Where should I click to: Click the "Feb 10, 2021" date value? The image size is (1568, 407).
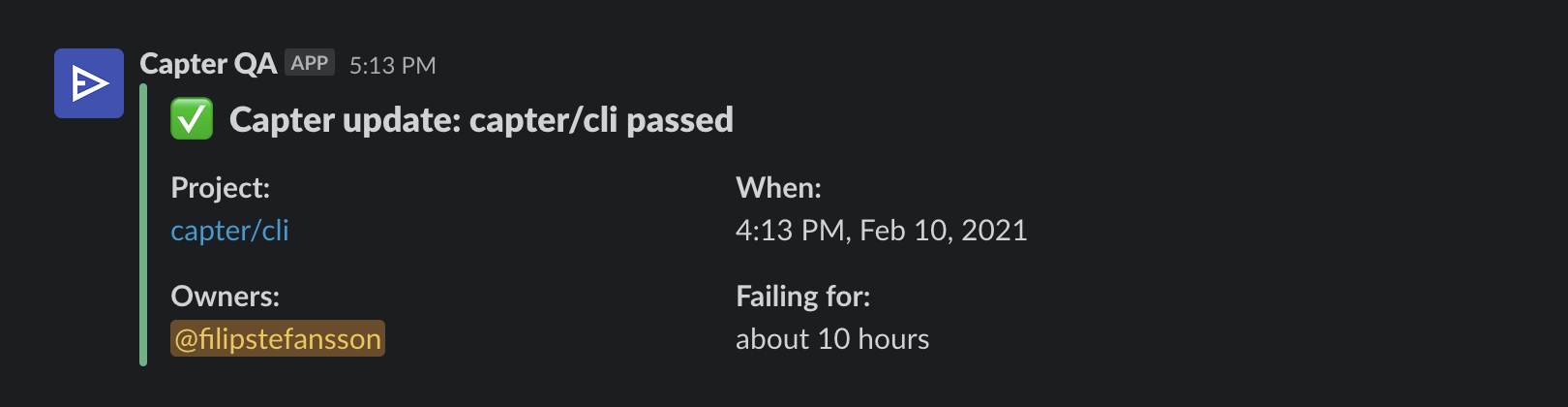(x=944, y=231)
